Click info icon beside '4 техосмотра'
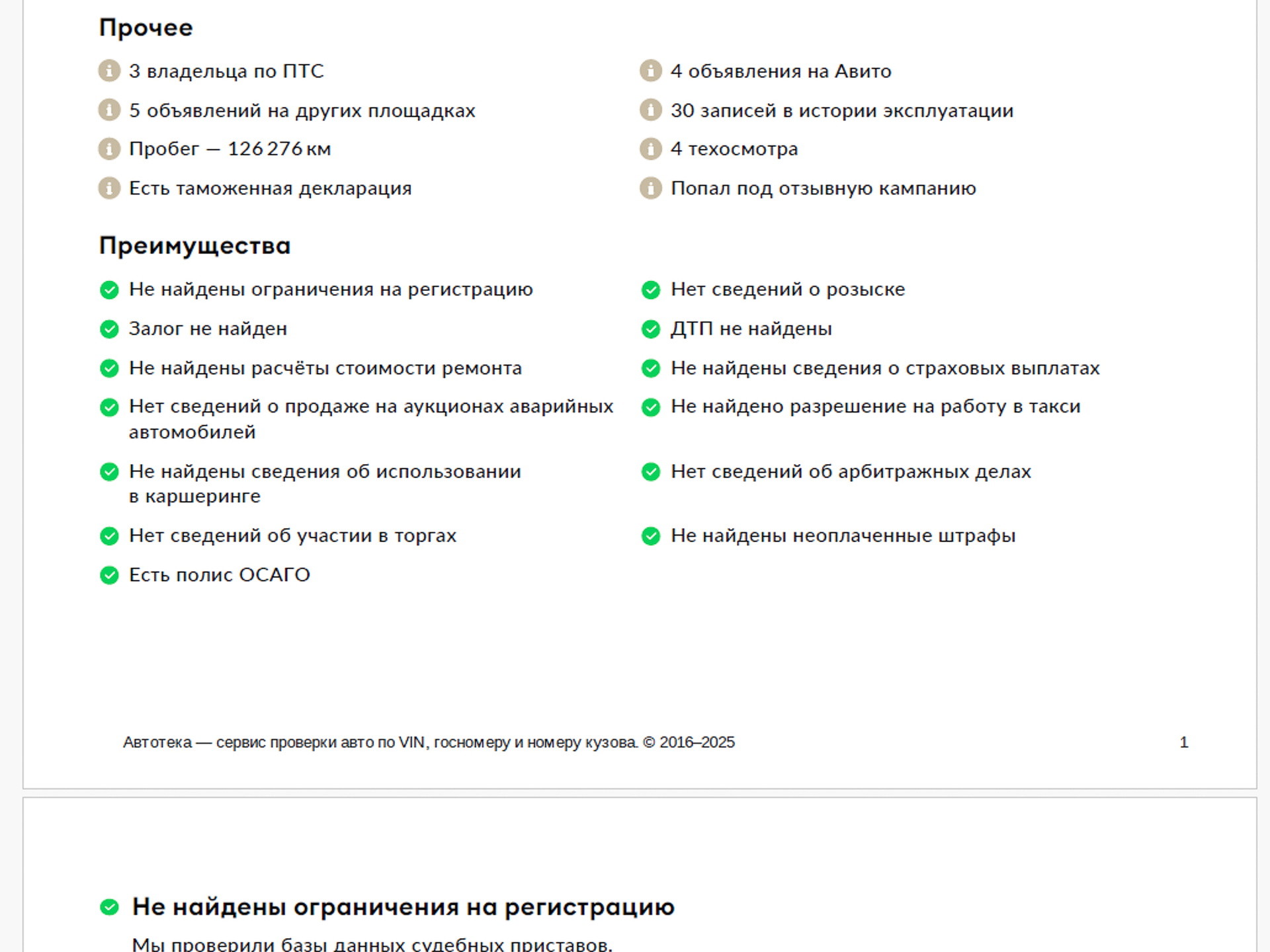The height and width of the screenshot is (952, 1270). point(651,149)
